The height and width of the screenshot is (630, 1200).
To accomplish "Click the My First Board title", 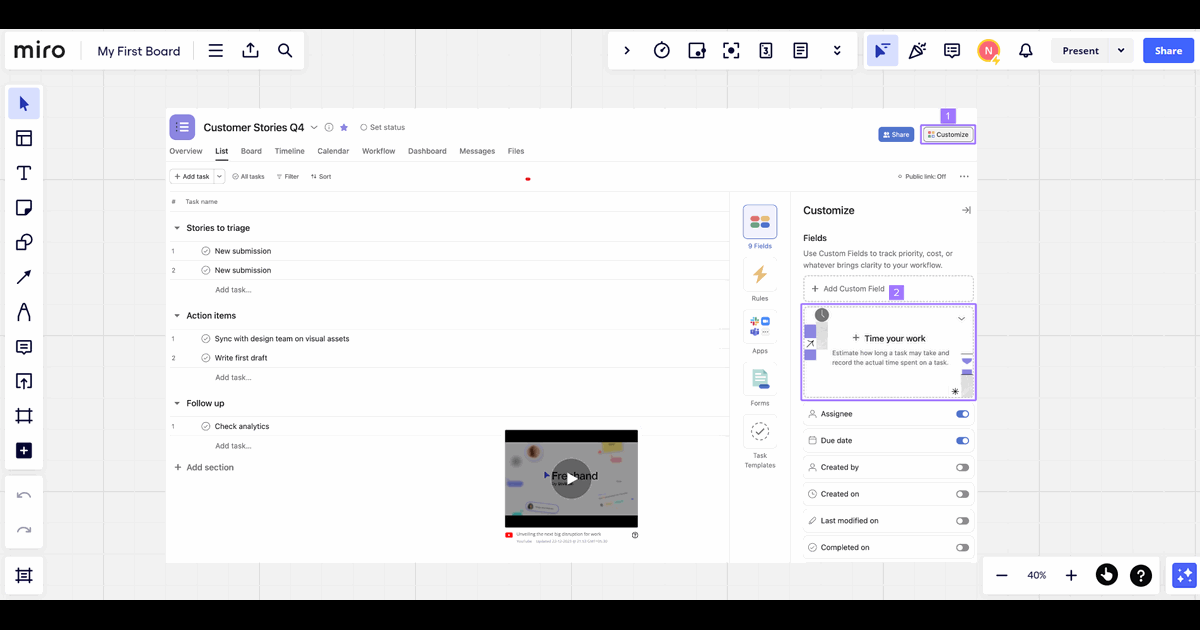I will point(139,51).
